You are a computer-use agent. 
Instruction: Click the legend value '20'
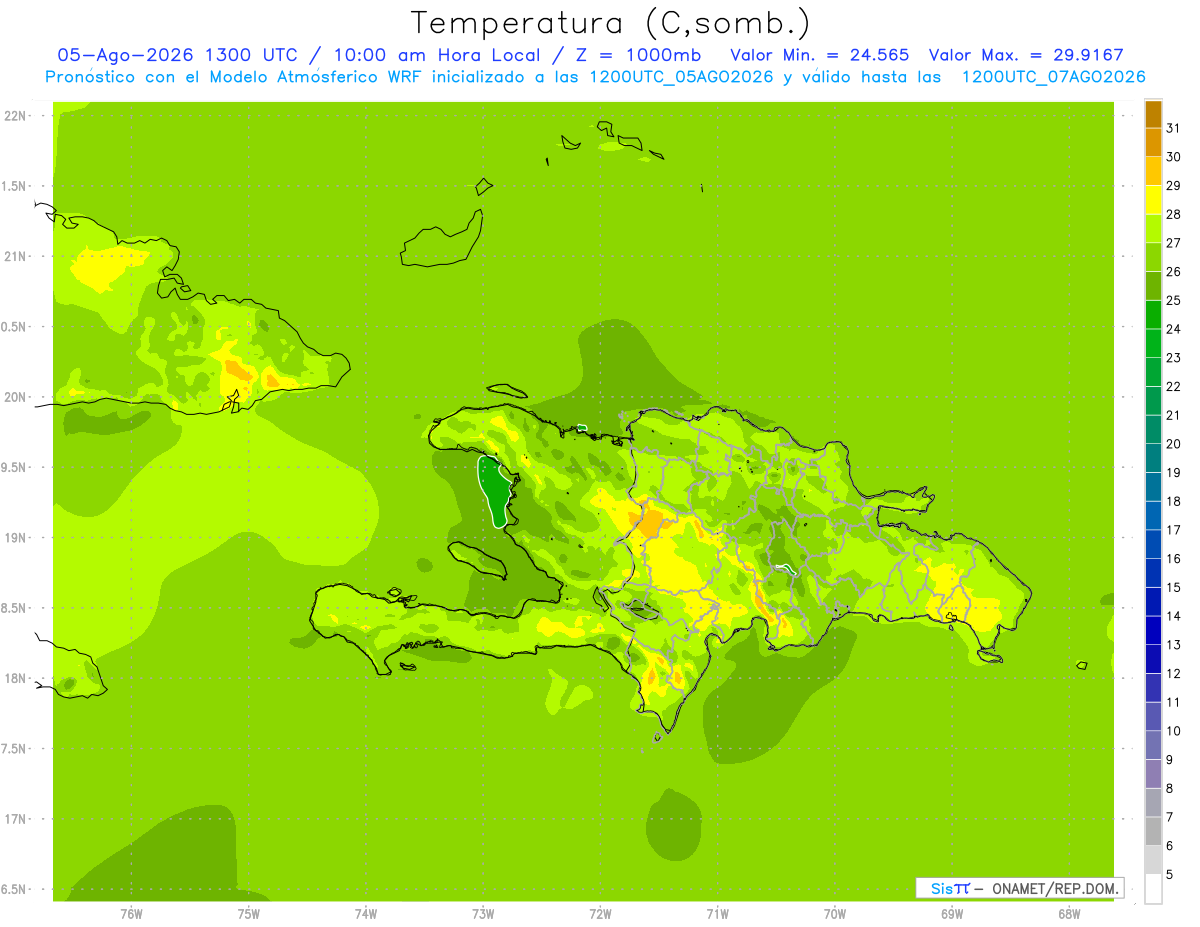[x=1173, y=444]
